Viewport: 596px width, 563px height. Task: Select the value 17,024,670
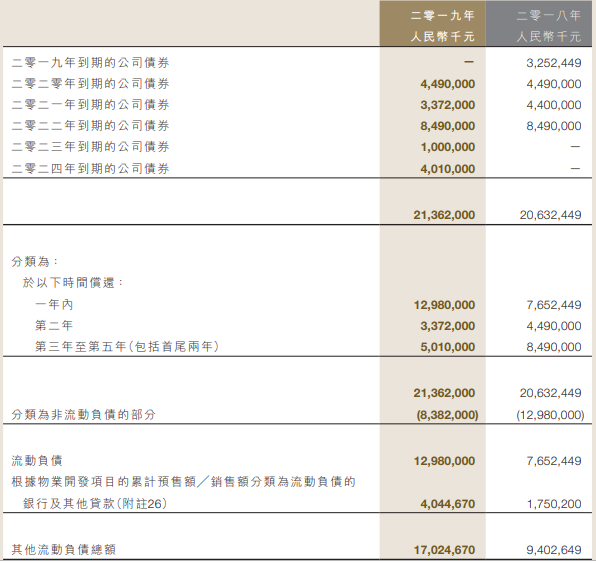(444, 550)
